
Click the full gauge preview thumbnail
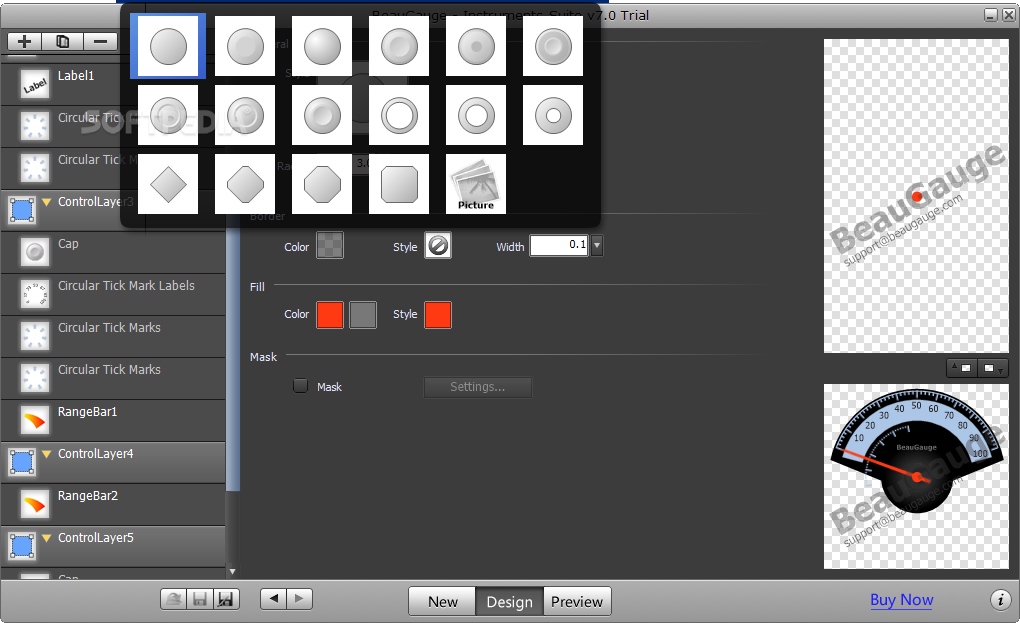[916, 476]
